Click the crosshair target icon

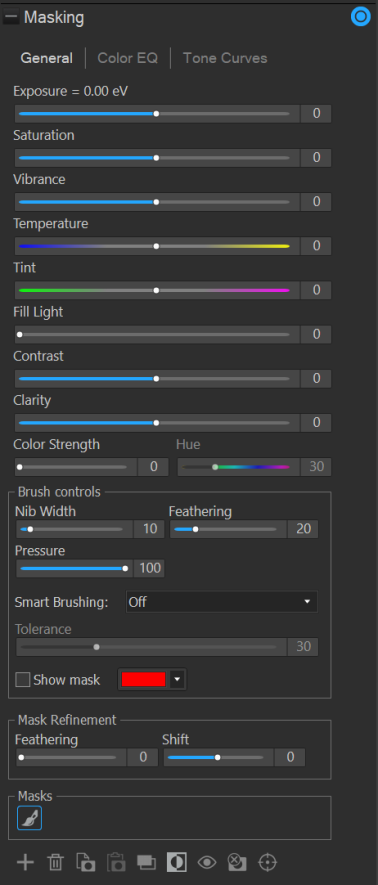tap(267, 862)
